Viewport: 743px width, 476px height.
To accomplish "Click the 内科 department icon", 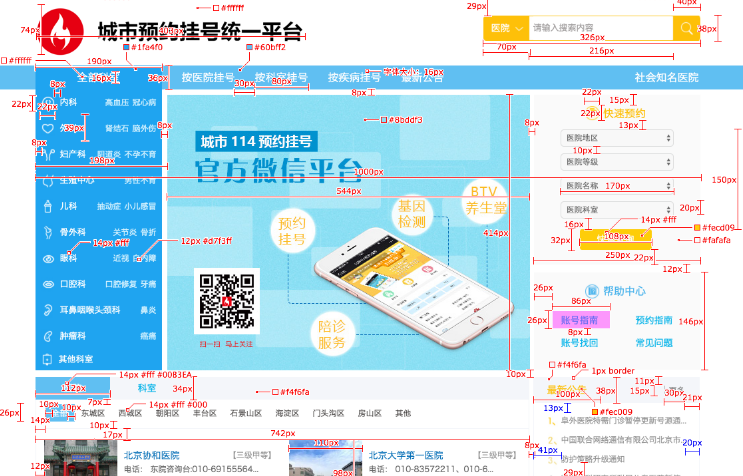I will point(48,102).
